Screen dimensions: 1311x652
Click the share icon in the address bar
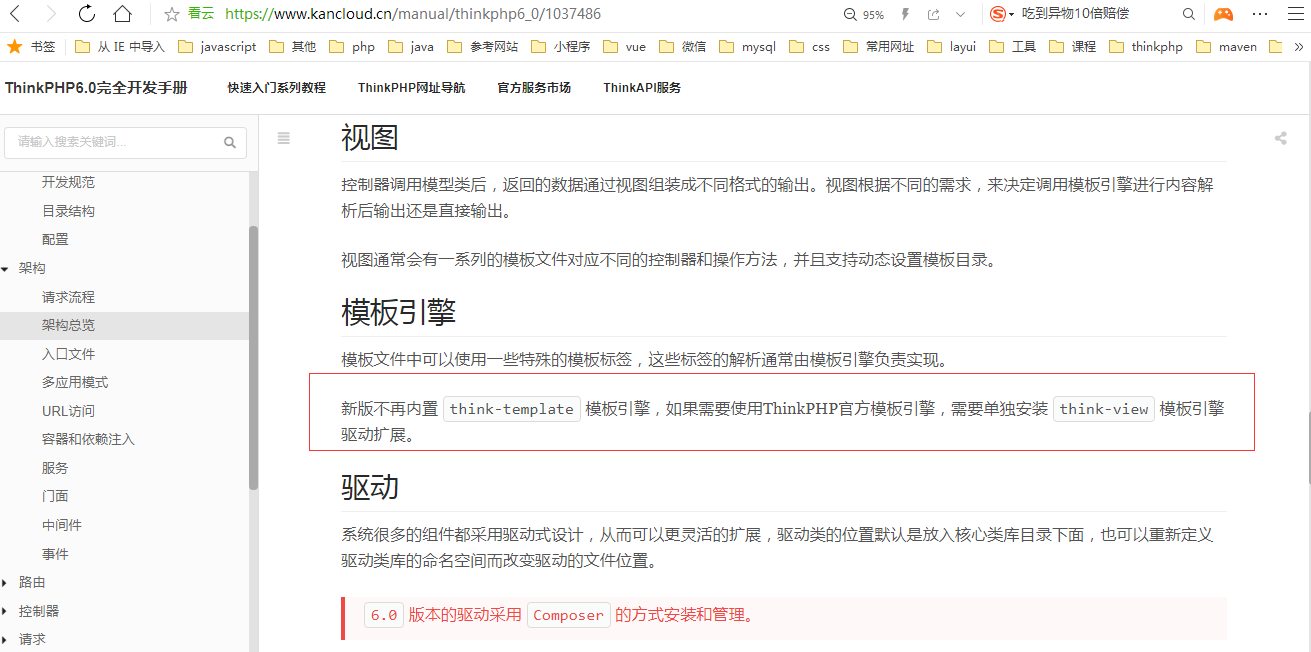pos(932,14)
